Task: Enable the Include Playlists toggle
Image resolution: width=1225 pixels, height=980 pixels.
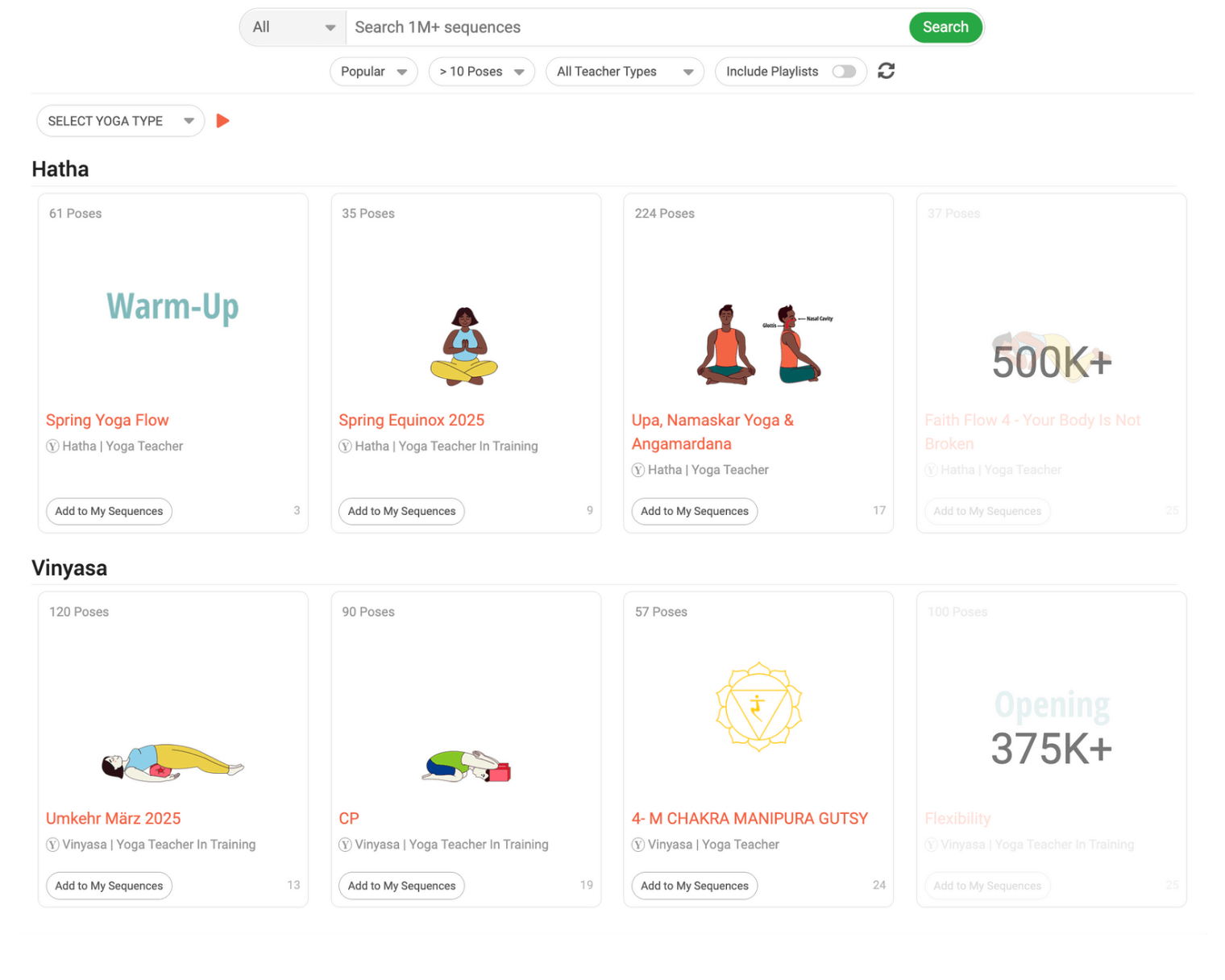Action: pyautogui.click(x=844, y=71)
